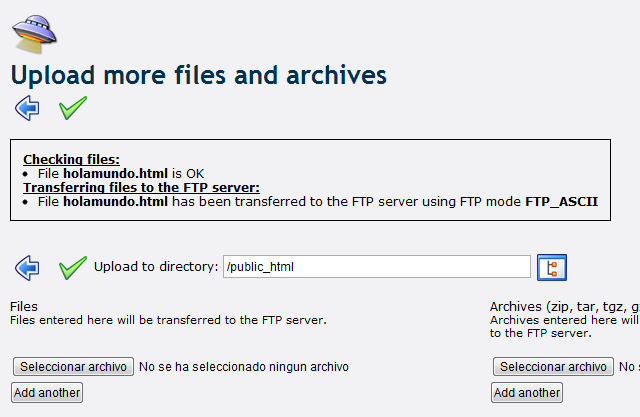Click Add another in the Archives section

(x=527, y=392)
